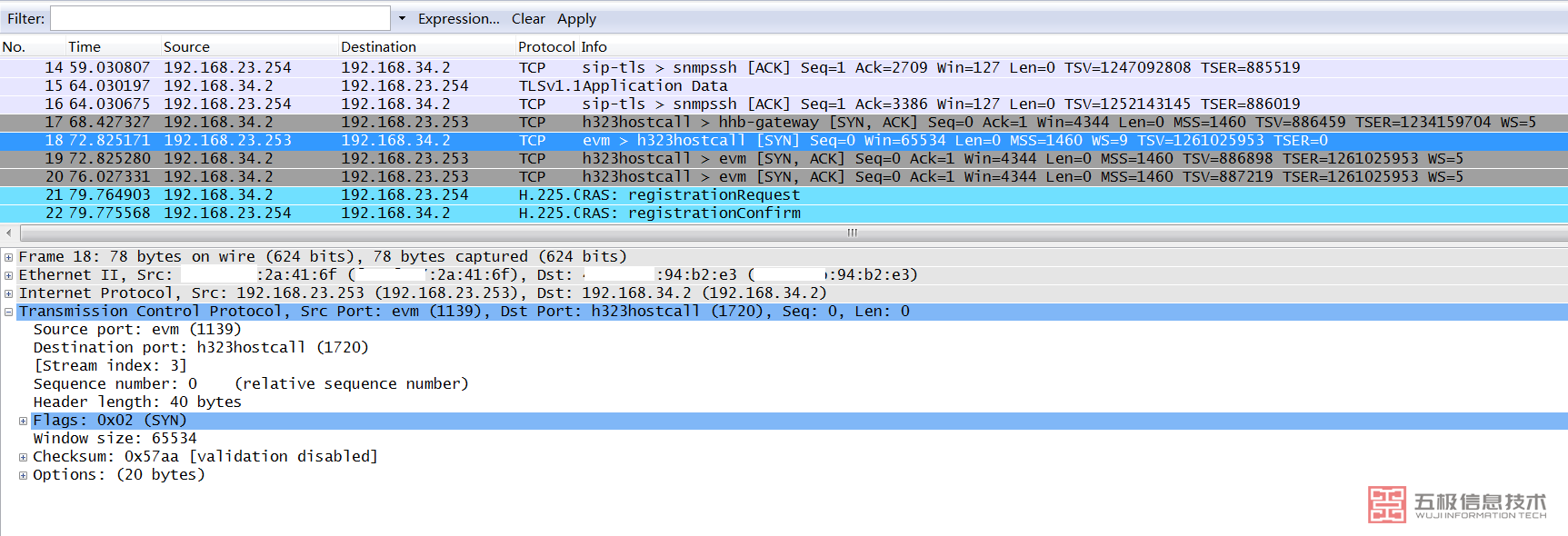1568x536 pixels.
Task: Select packet 19 at time 72.825280
Action: point(784,158)
